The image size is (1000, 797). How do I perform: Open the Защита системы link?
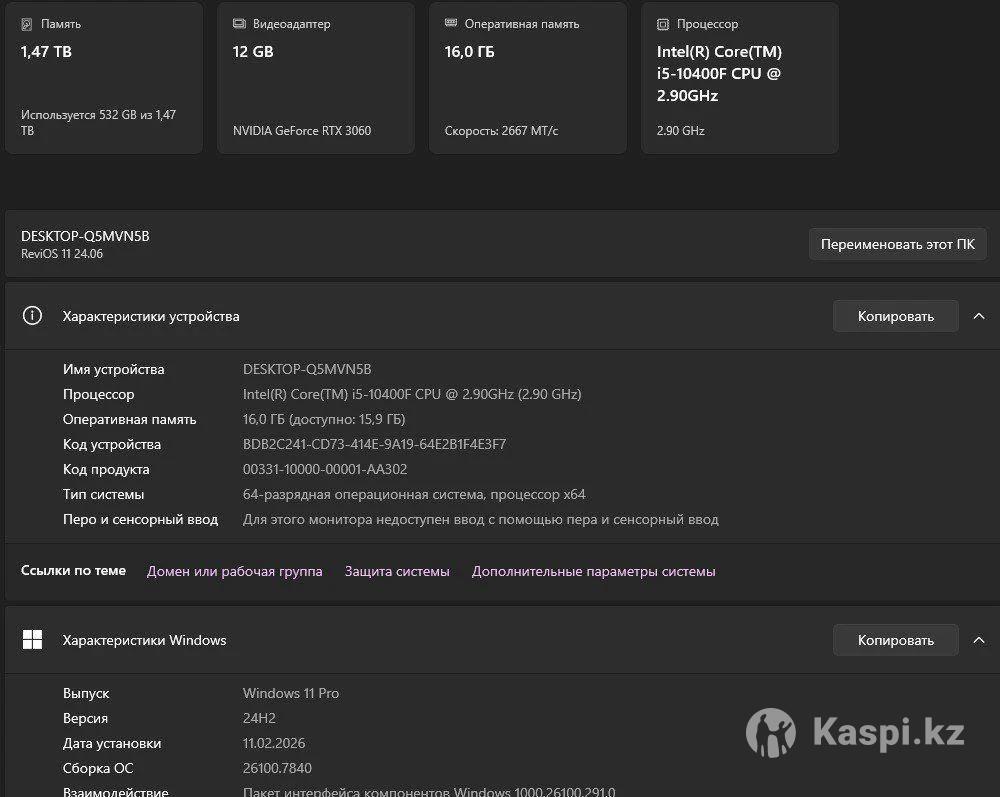pos(397,572)
